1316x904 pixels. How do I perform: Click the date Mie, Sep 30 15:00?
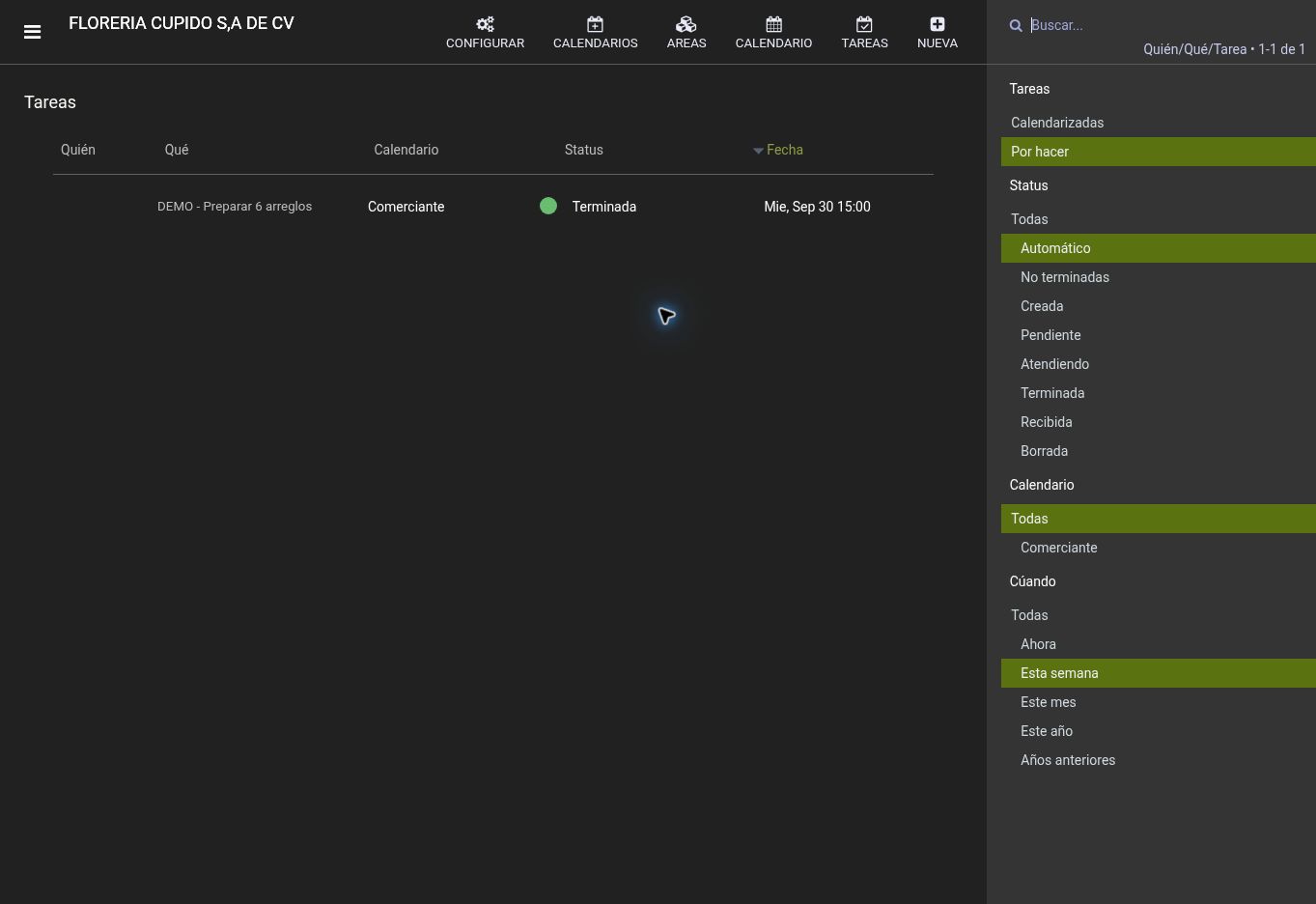click(817, 207)
